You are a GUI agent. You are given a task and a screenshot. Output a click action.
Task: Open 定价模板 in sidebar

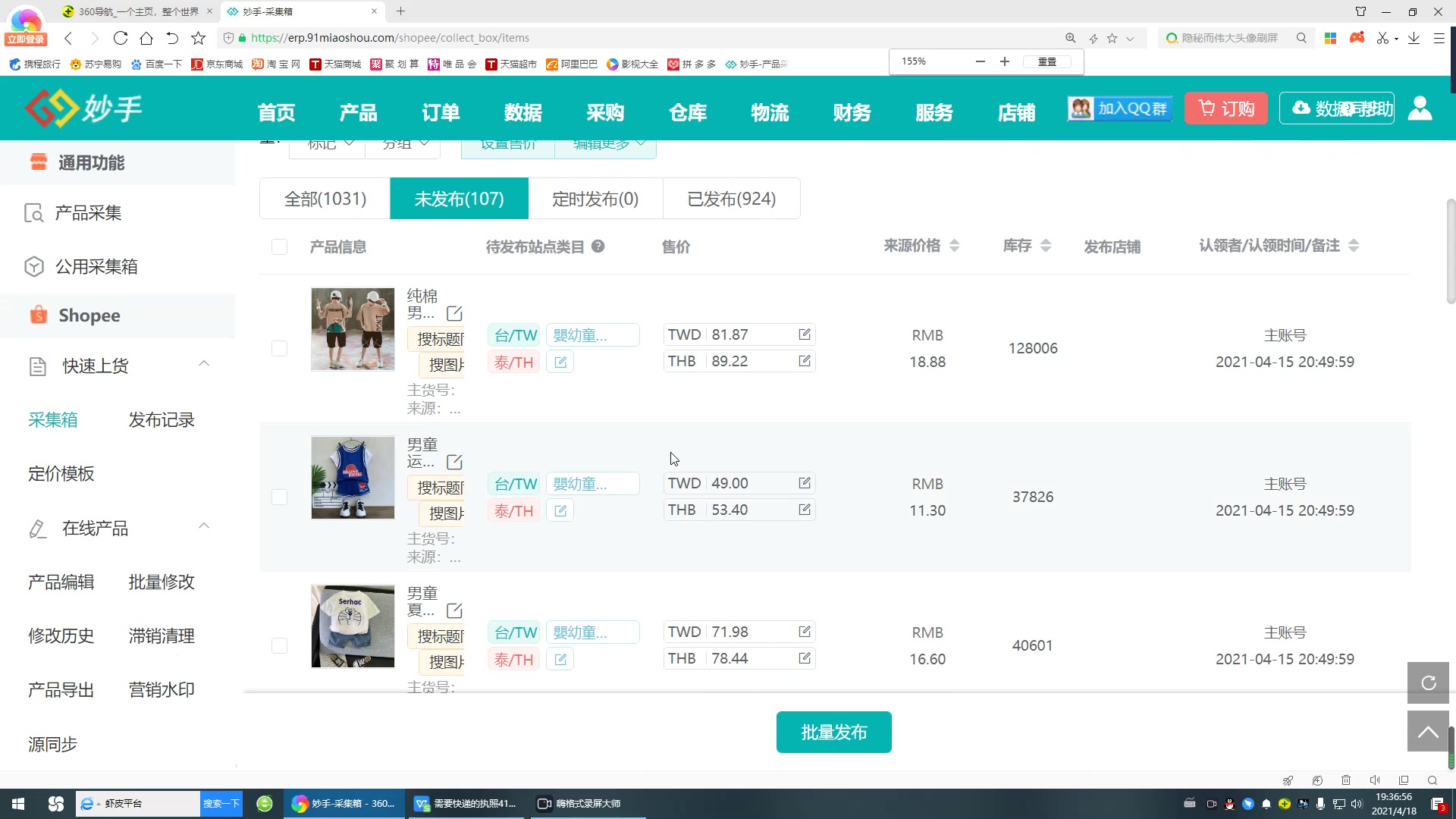[x=61, y=474]
